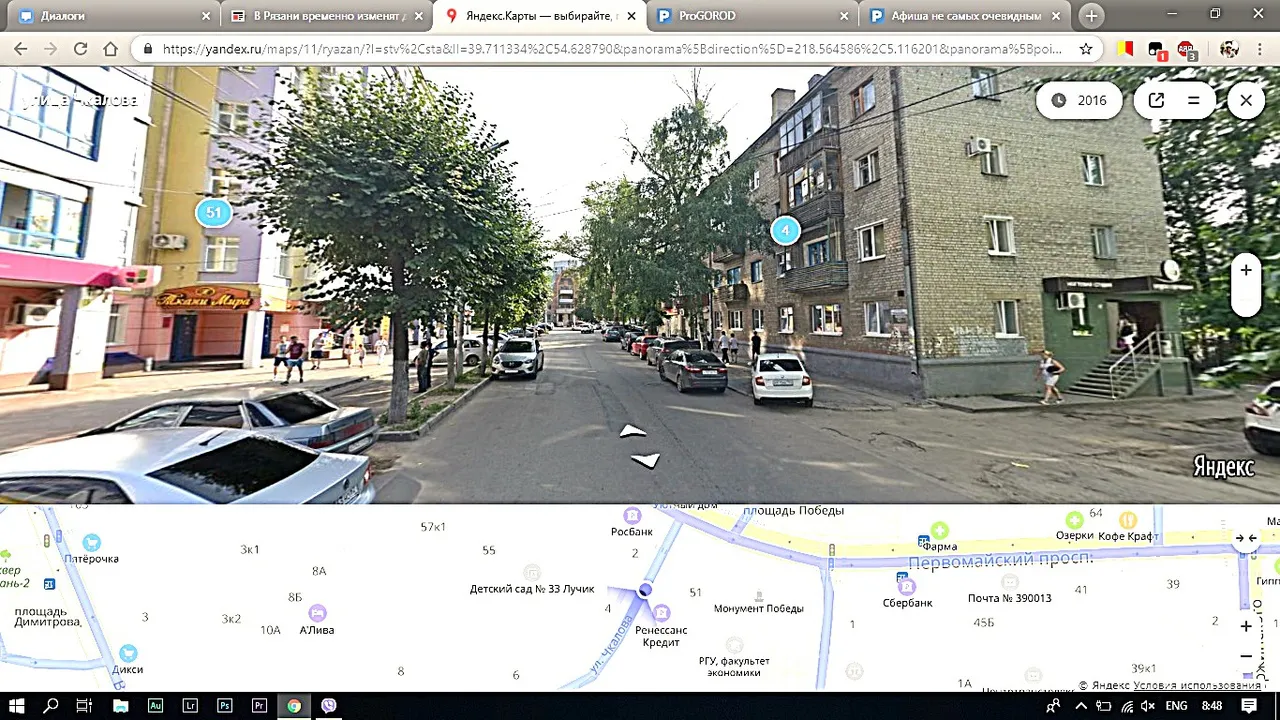Open Adobe Premiere from taskbar
The width and height of the screenshot is (1280, 720).
[x=259, y=705]
